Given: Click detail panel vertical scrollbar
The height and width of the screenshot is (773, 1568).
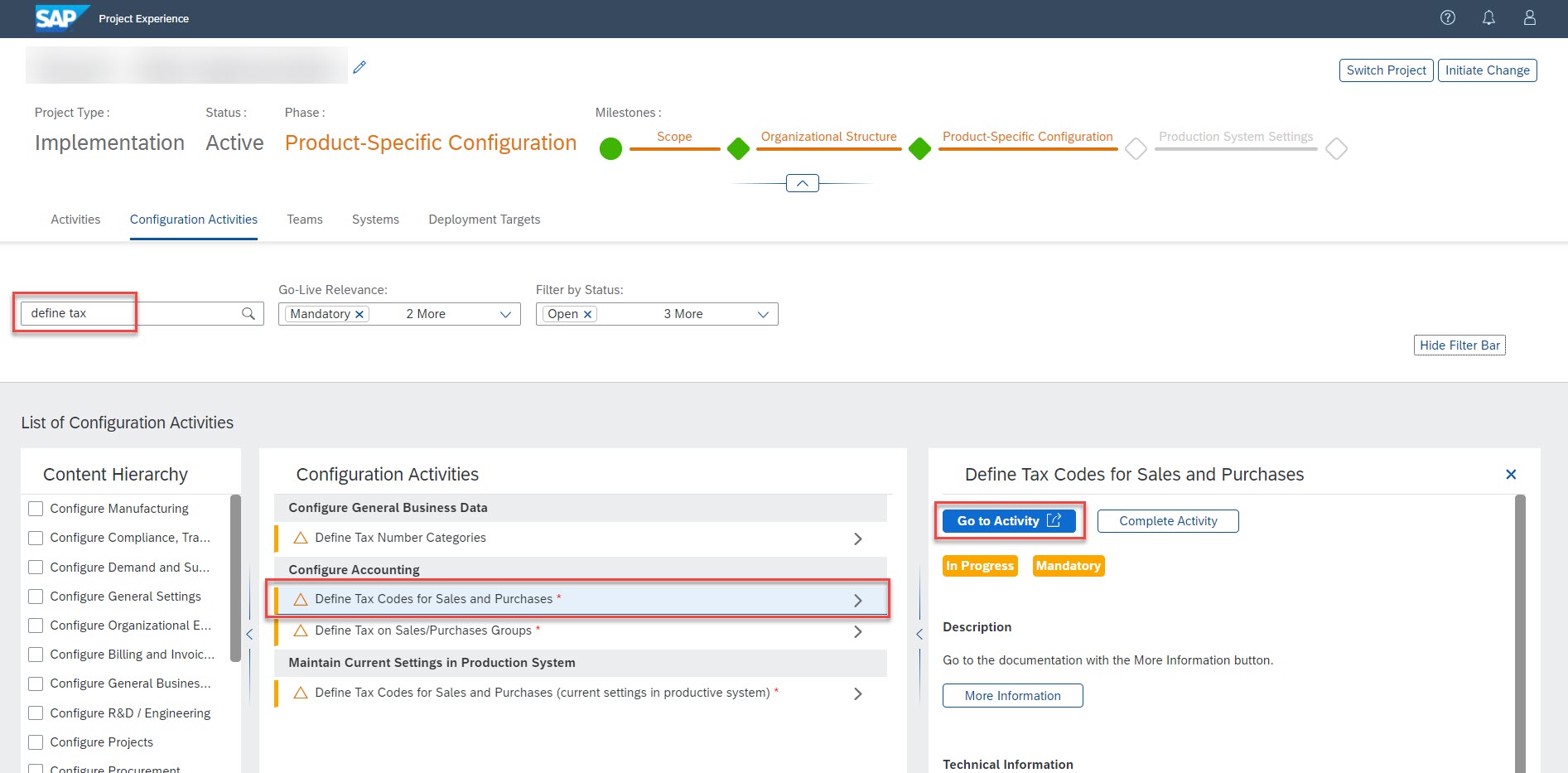Looking at the screenshot, I should tap(1520, 634).
